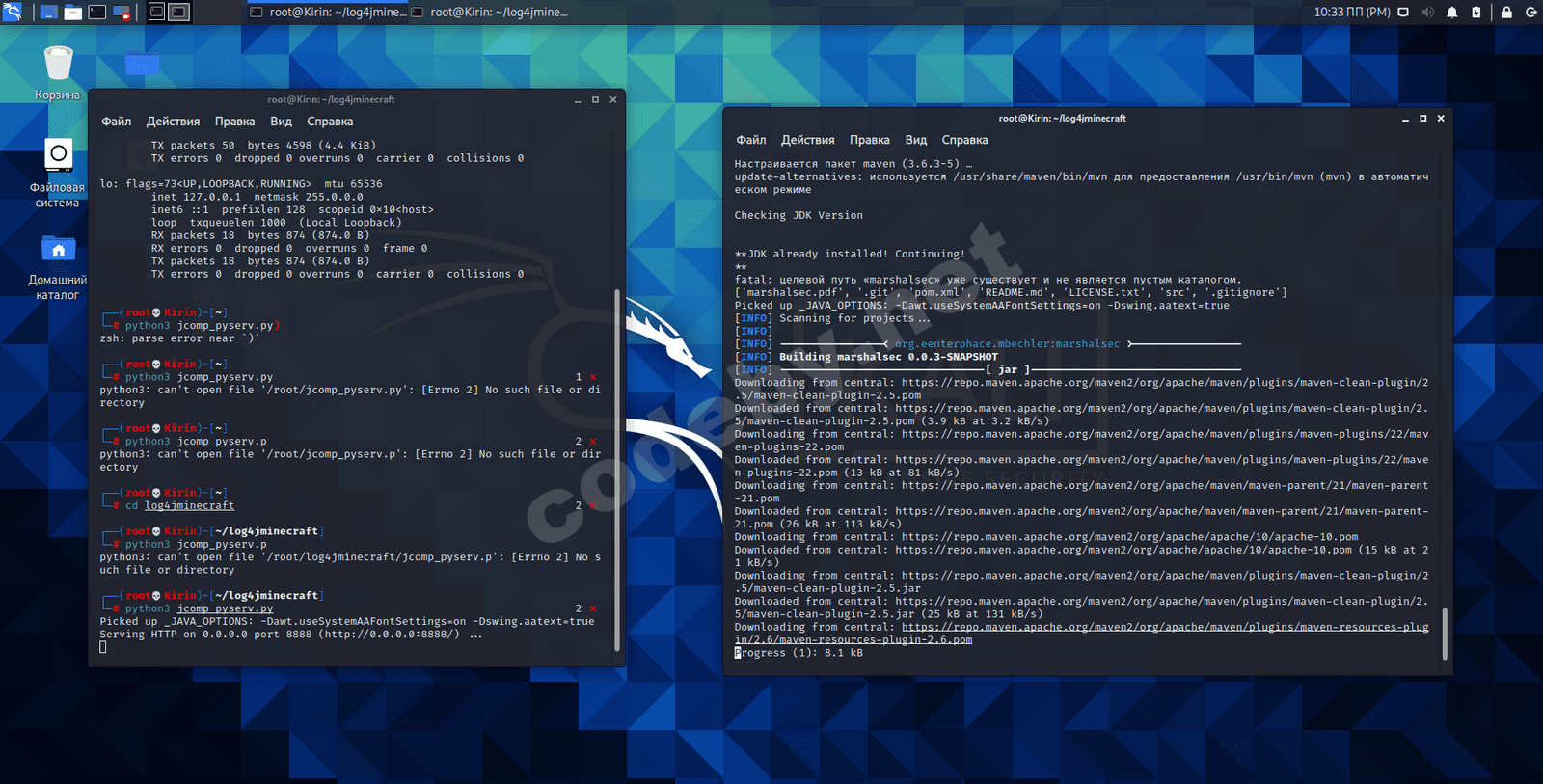Activate the first root@Kirin taskbar window button
The height and width of the screenshot is (784, 1543).
[x=327, y=12]
